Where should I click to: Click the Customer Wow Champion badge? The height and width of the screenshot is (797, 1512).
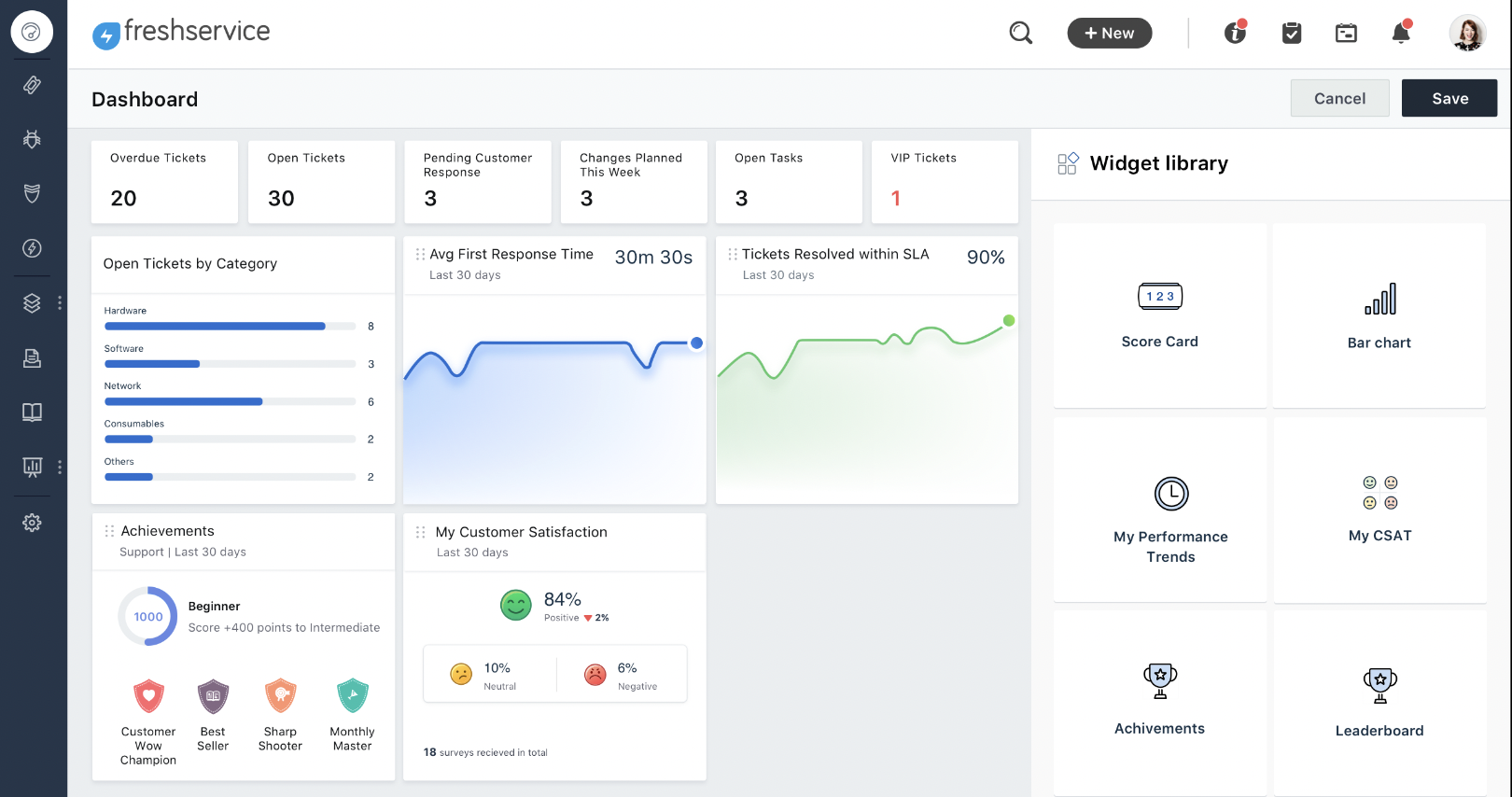tap(148, 696)
